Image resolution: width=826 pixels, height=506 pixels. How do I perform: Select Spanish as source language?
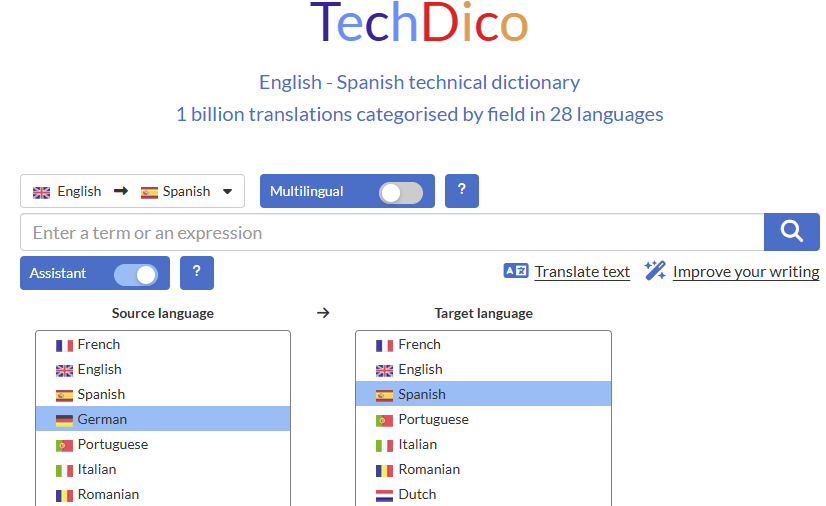pos(163,394)
